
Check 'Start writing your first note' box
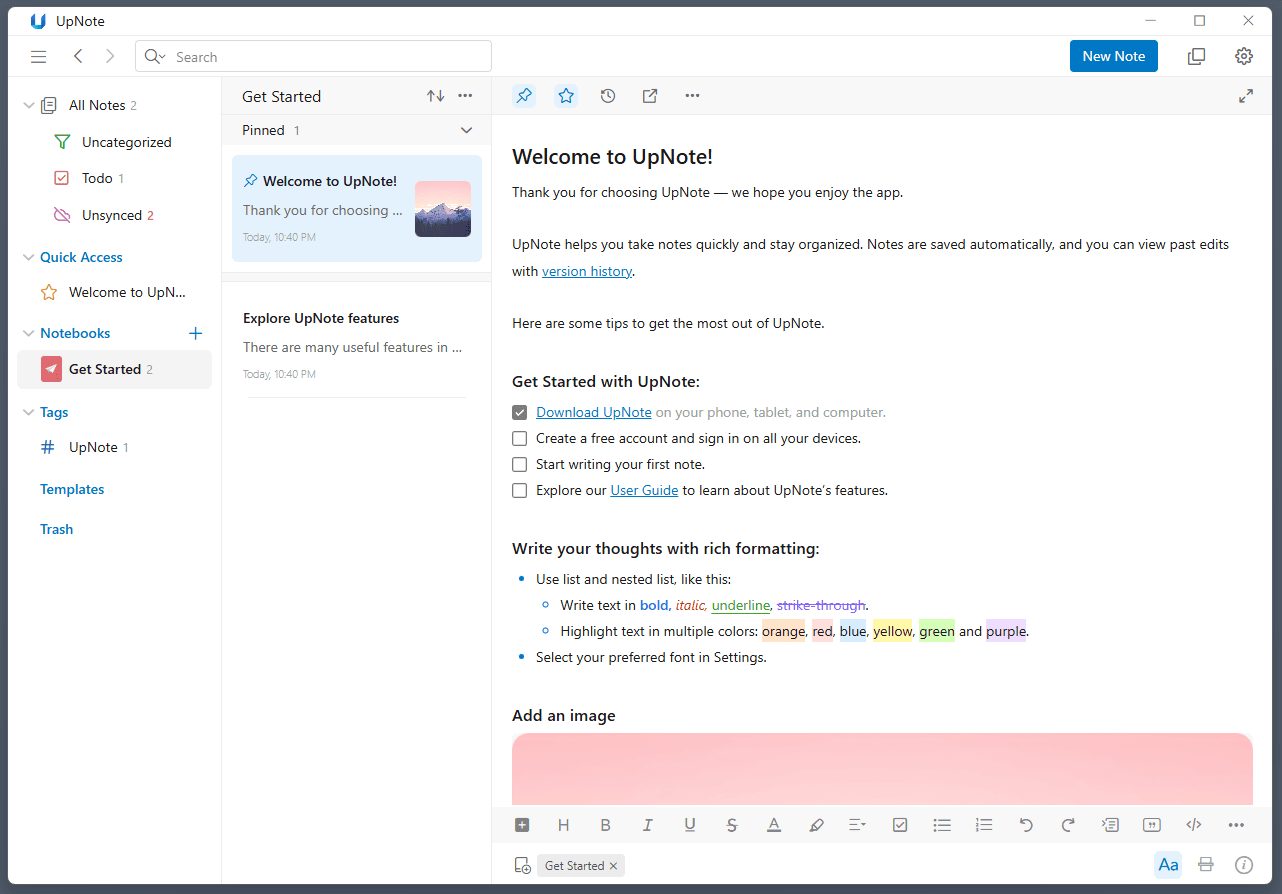pos(520,464)
